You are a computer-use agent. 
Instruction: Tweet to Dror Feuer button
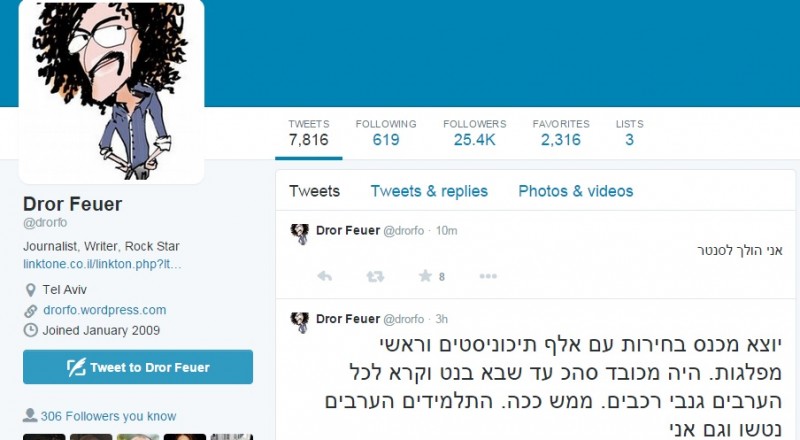(138, 367)
